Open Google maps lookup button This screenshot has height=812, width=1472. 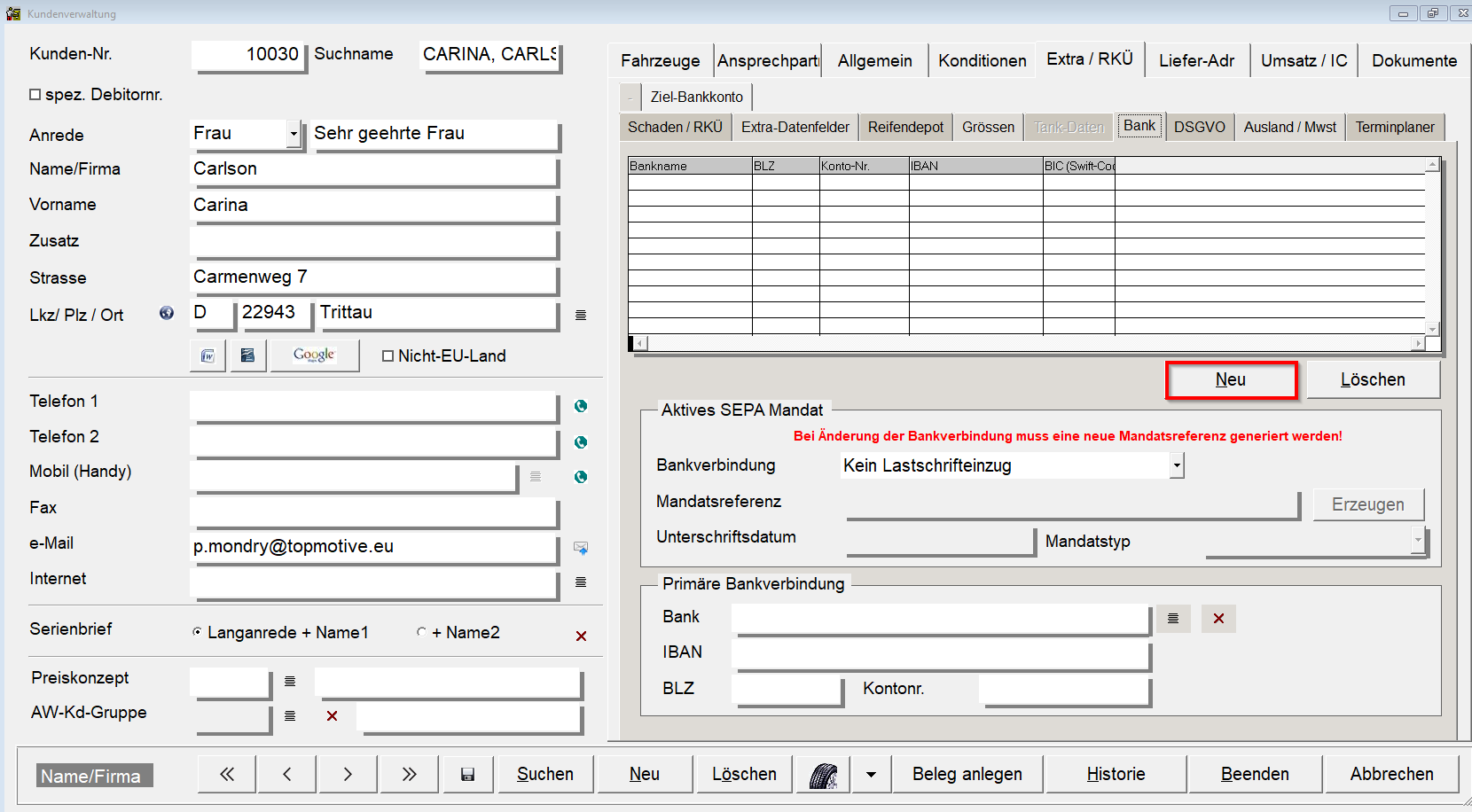pos(314,355)
